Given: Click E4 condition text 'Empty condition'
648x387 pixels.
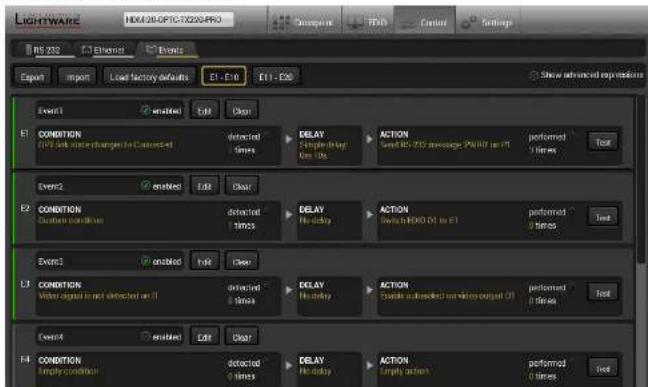Looking at the screenshot, I should click(x=68, y=371).
